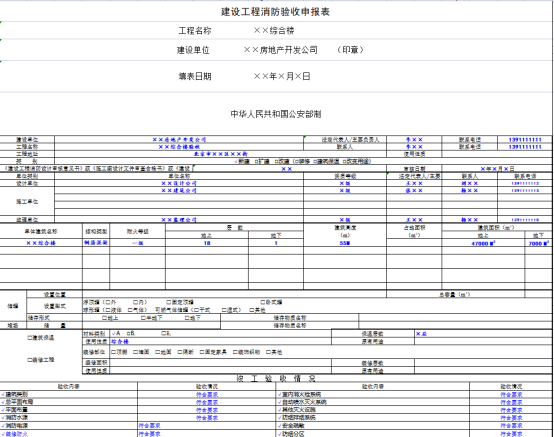Screen dimensions: 554x437
Task: Click the blue ××房地产开发公司 cell in the table
Action: tap(179, 140)
